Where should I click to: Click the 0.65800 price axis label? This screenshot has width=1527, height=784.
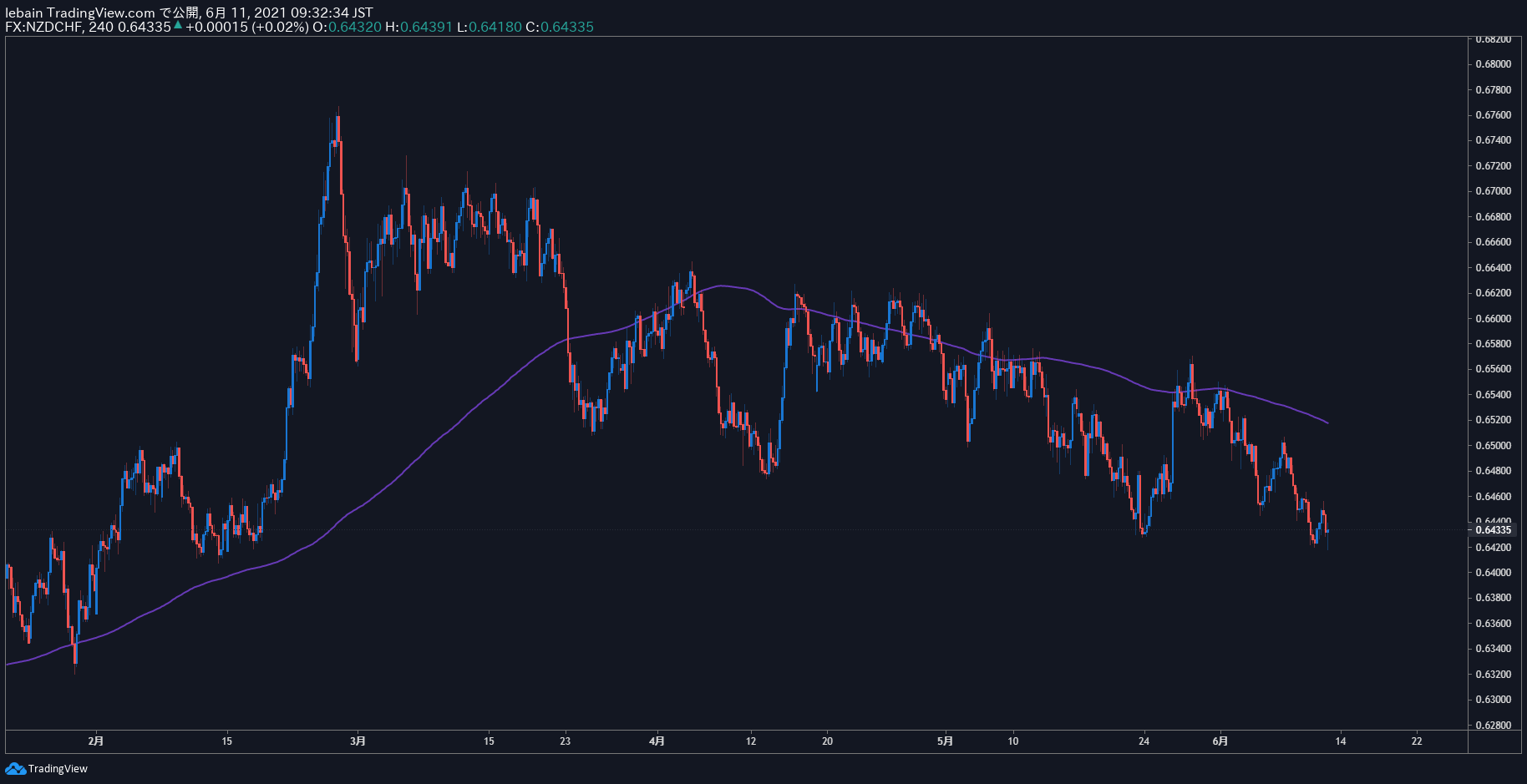pos(1493,344)
